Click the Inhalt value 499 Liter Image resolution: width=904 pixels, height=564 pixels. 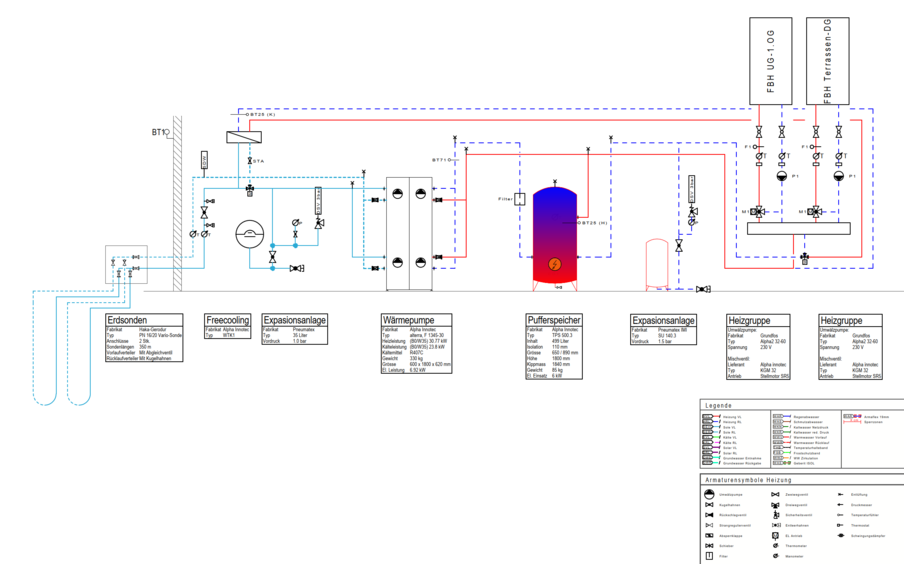click(x=561, y=341)
